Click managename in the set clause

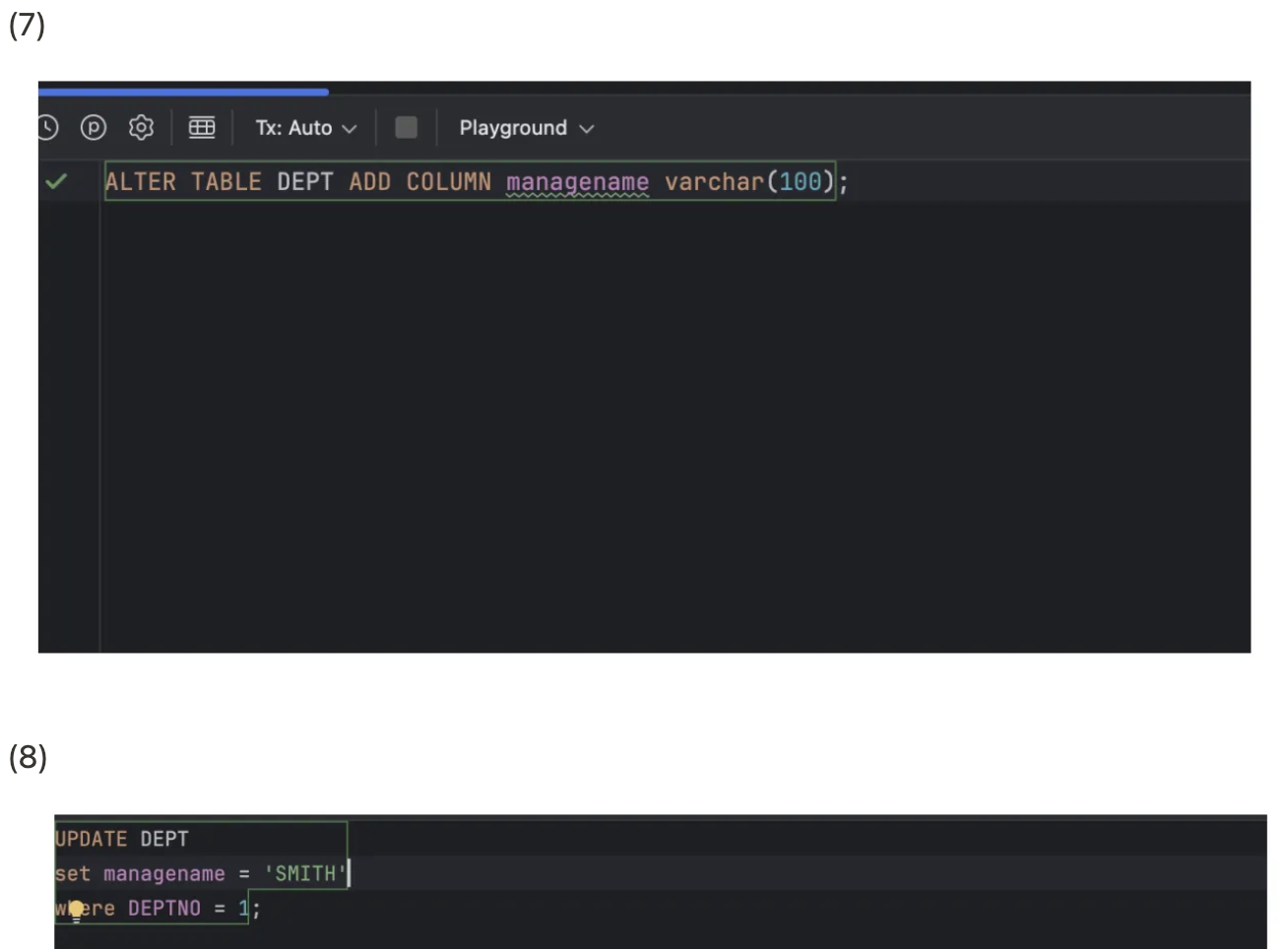point(164,873)
